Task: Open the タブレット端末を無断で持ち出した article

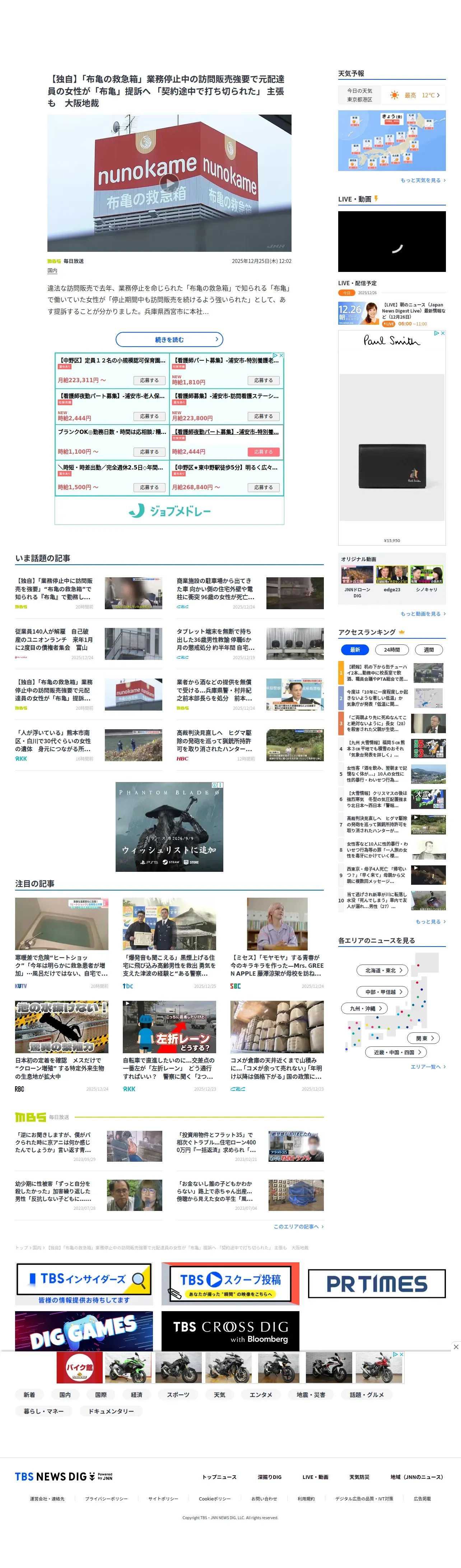Action: 250,643
